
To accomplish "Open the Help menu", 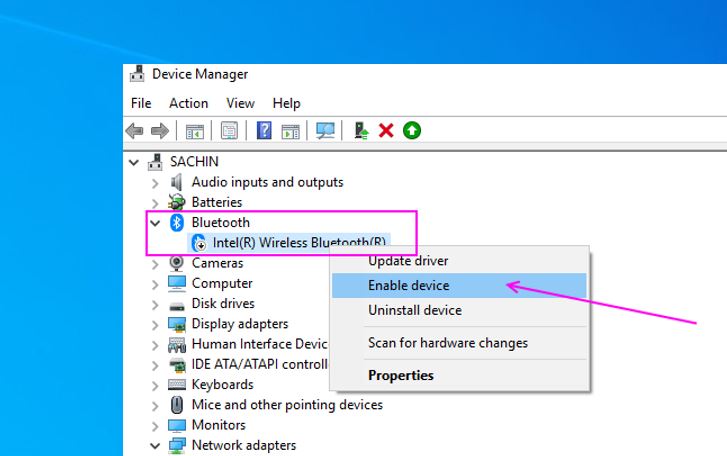I will [x=286, y=103].
